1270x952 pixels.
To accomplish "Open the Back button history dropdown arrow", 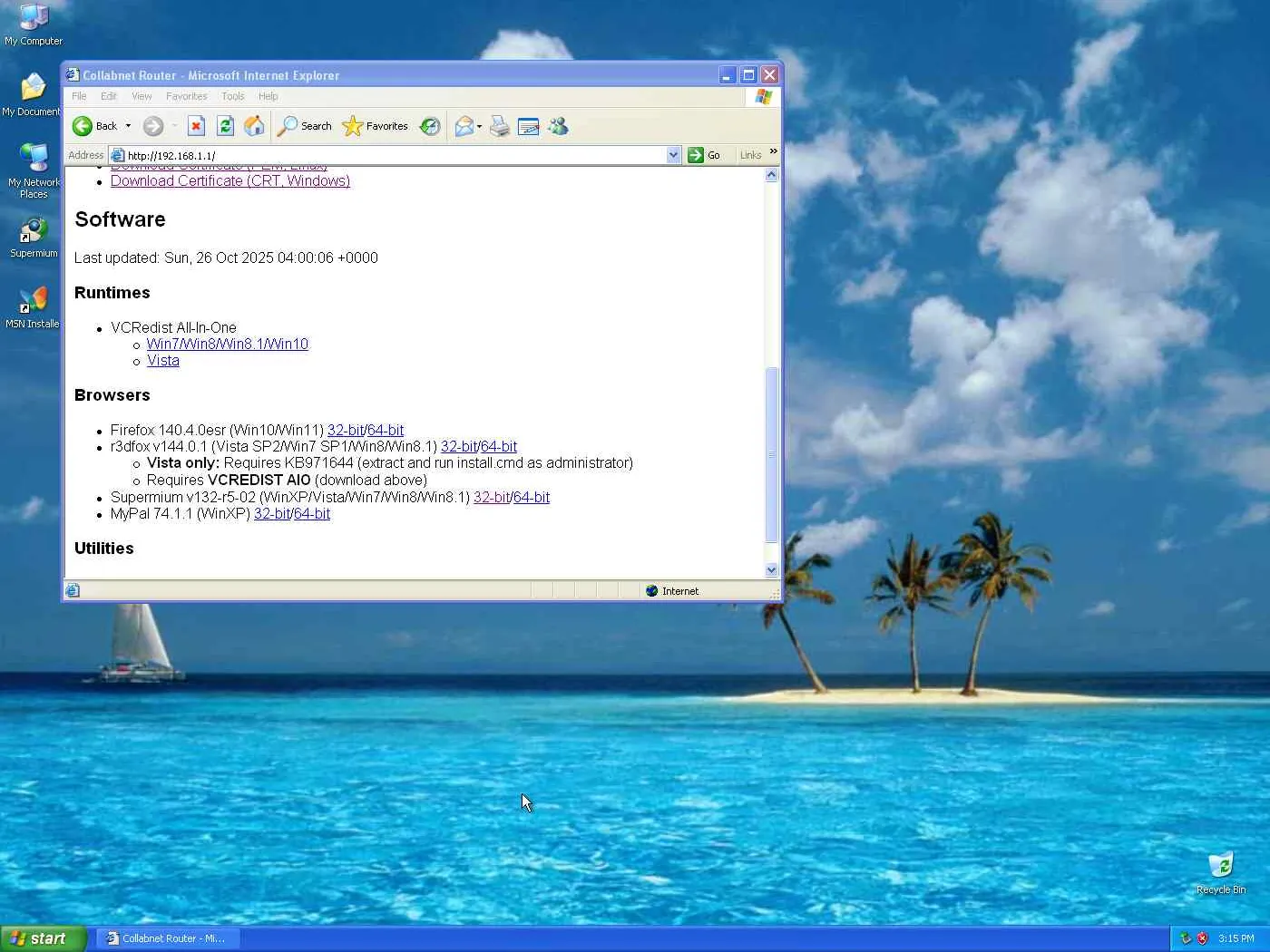I will pyautogui.click(x=128, y=126).
